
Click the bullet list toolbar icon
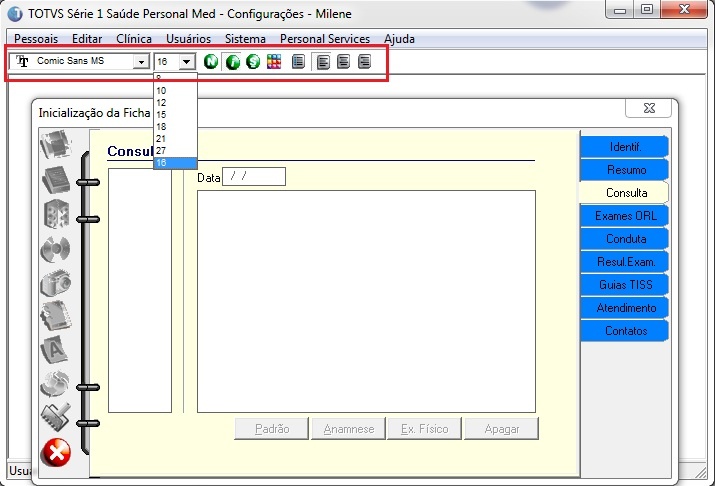(298, 61)
